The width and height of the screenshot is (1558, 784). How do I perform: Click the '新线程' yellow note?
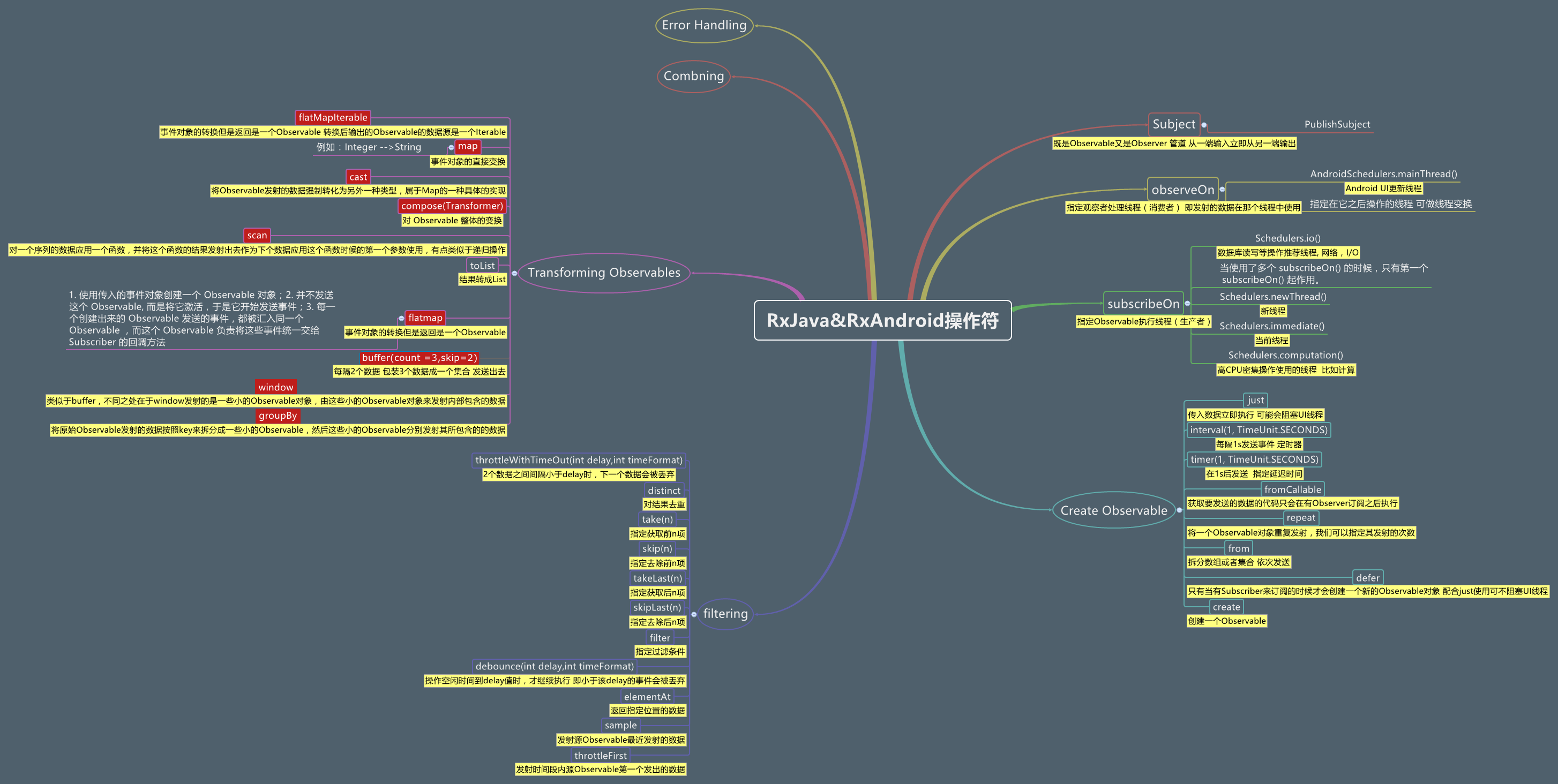[1273, 311]
